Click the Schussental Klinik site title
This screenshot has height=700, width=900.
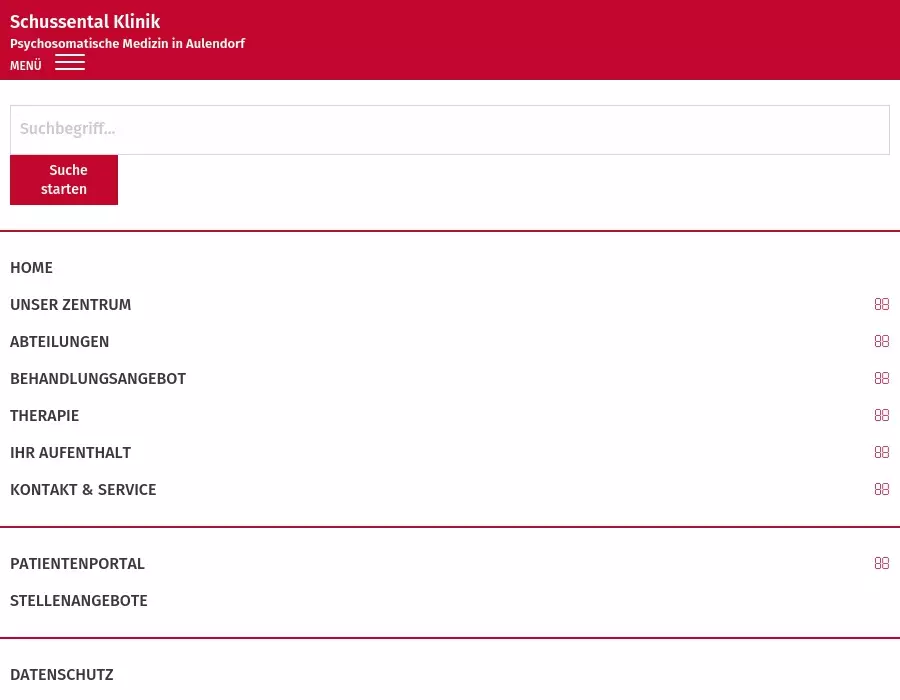click(x=85, y=22)
